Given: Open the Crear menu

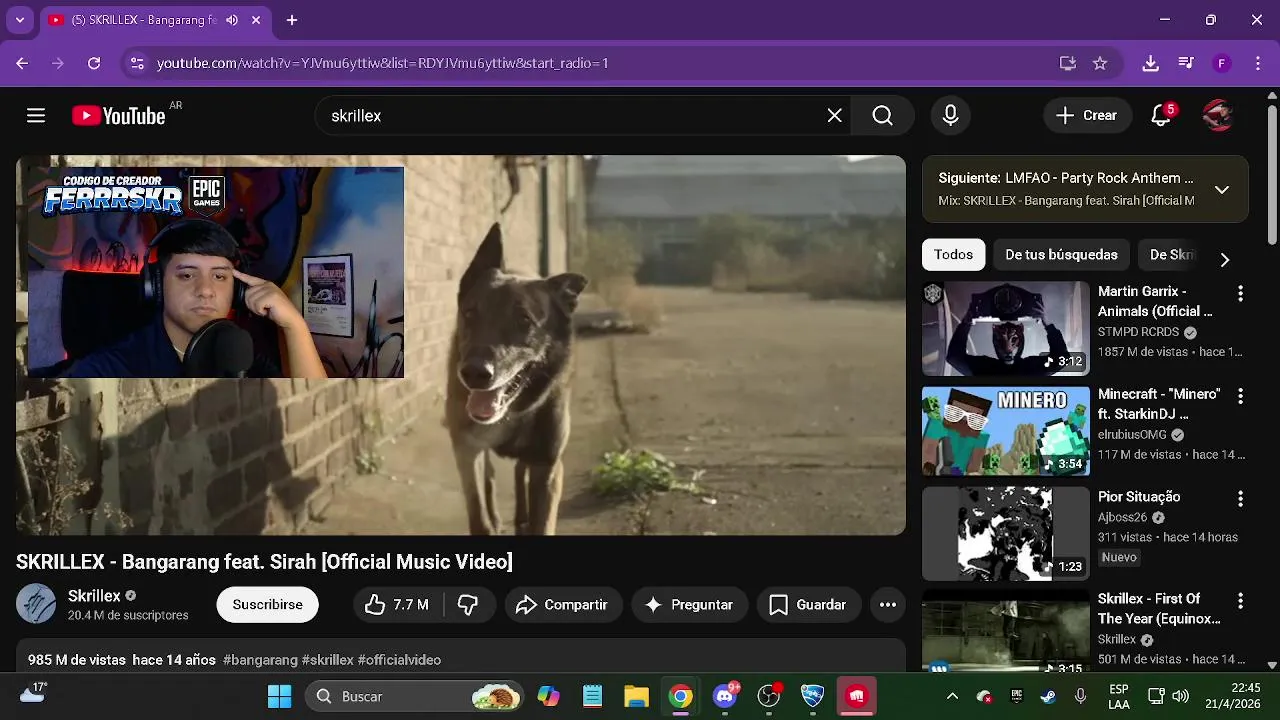Looking at the screenshot, I should (1088, 116).
